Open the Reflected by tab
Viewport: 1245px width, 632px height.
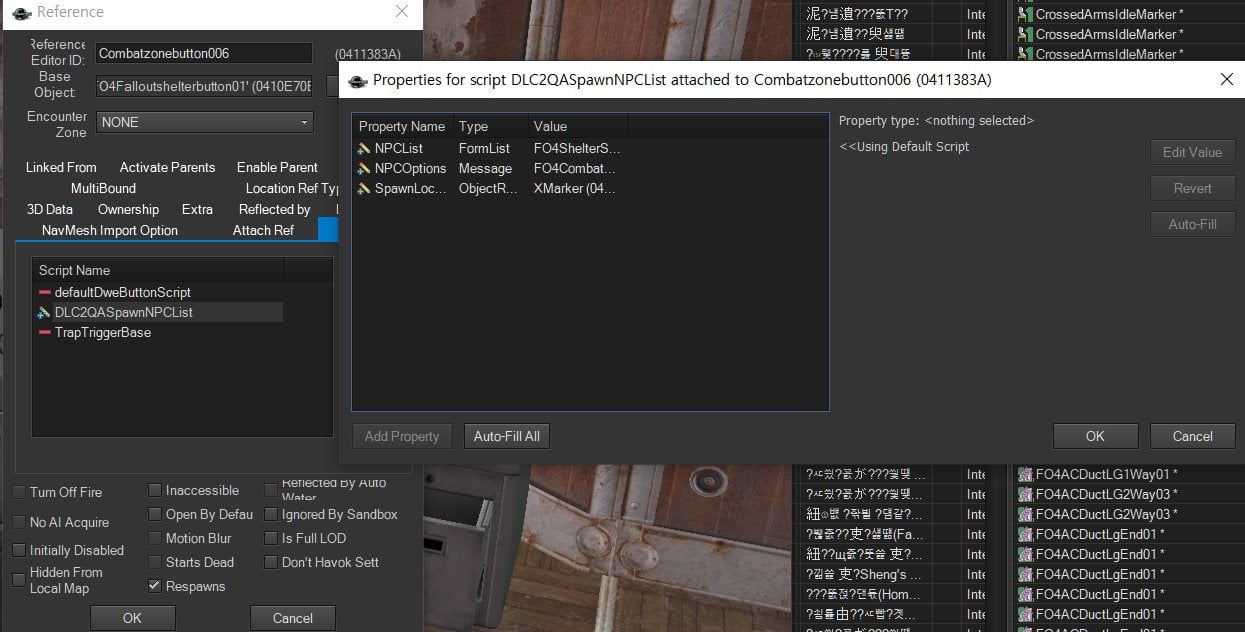(x=274, y=209)
